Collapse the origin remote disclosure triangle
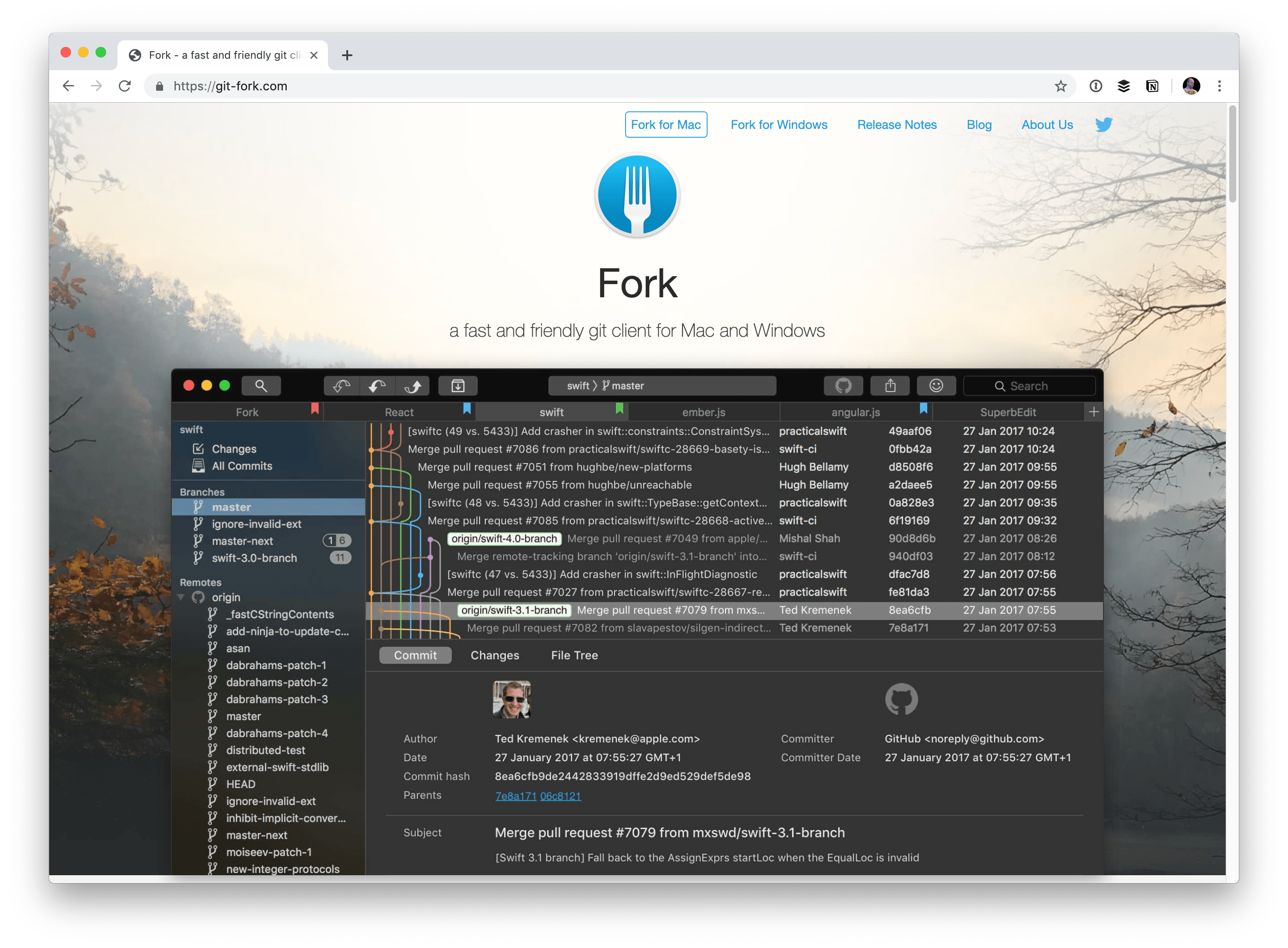The height and width of the screenshot is (948, 1288). [x=181, y=597]
